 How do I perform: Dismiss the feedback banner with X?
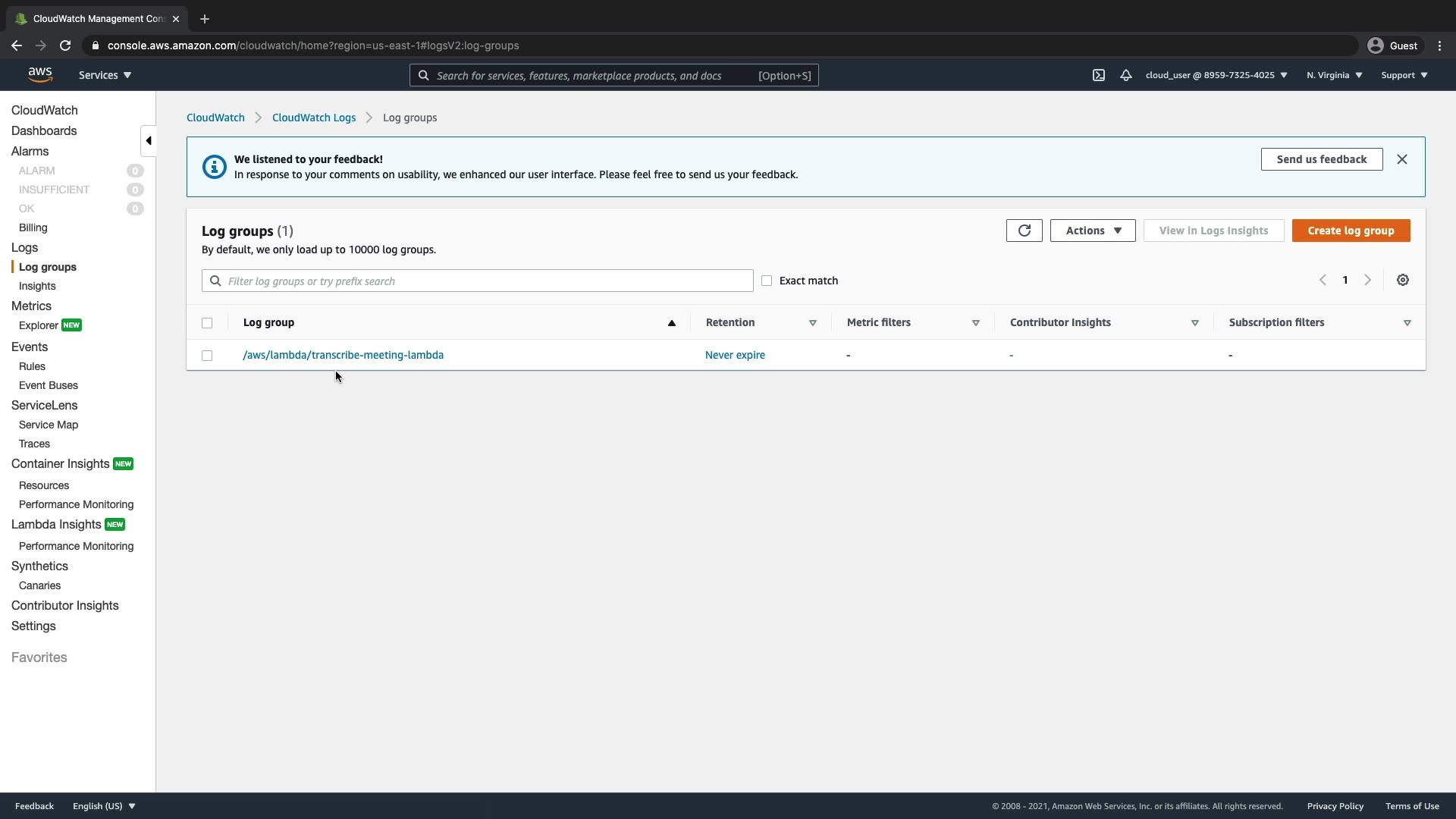pos(1402,159)
